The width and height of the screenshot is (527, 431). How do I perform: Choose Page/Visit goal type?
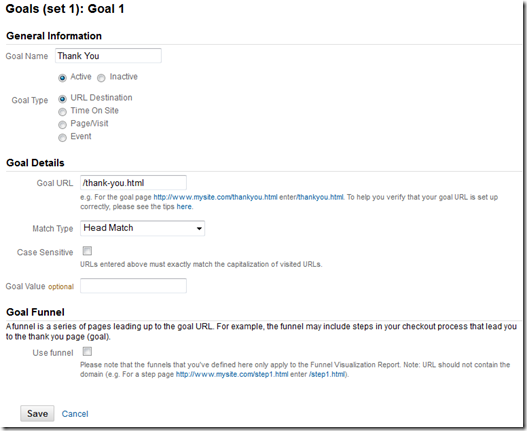62,125
